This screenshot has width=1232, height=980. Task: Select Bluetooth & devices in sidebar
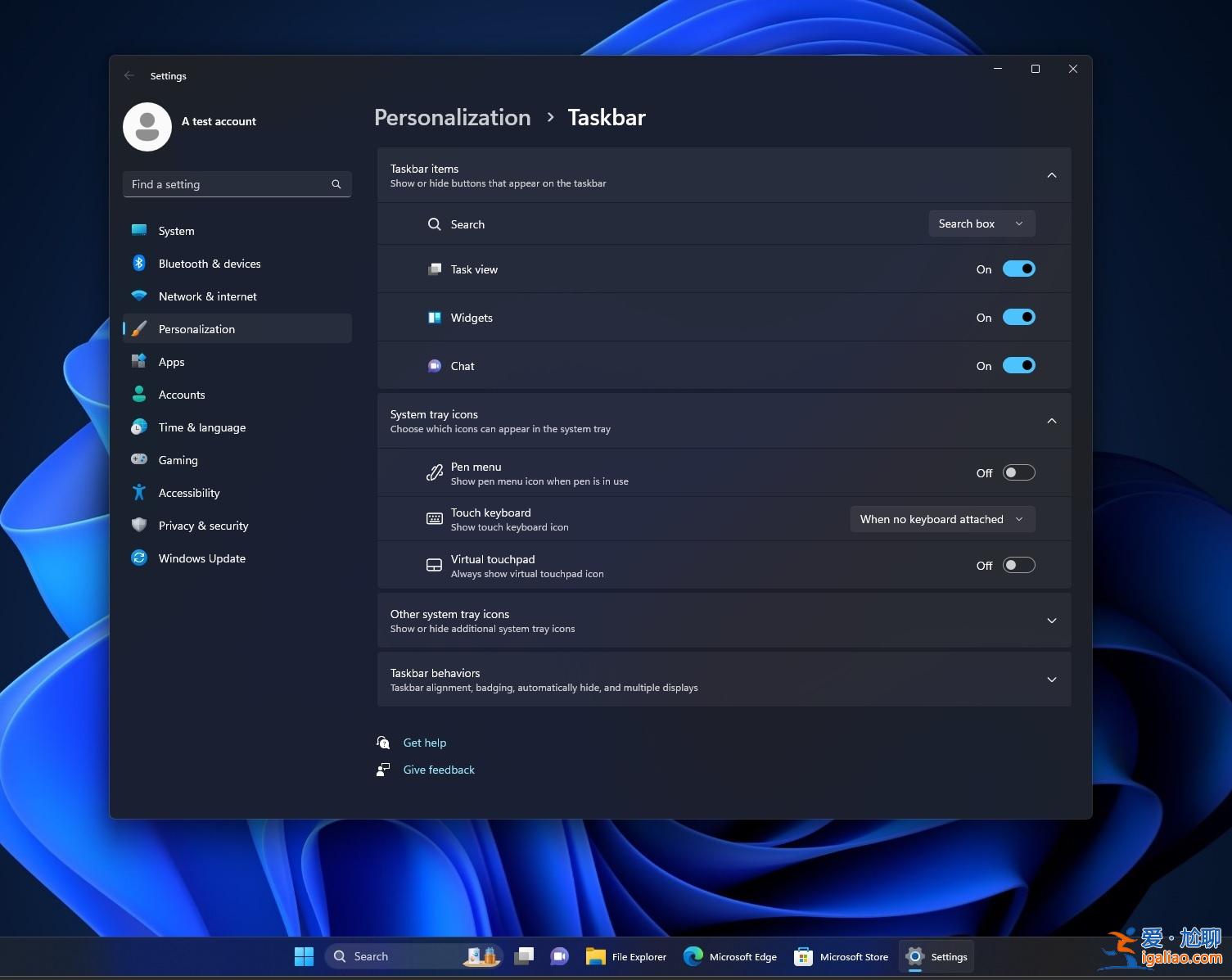(x=210, y=263)
